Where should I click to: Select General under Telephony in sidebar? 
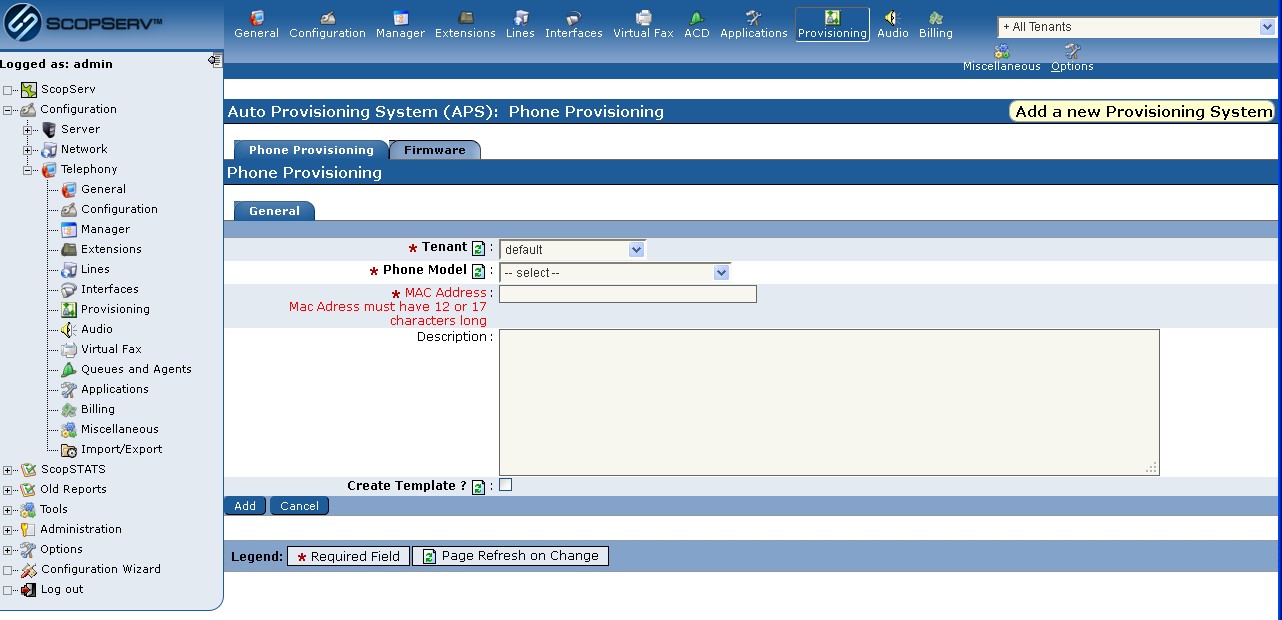click(103, 189)
